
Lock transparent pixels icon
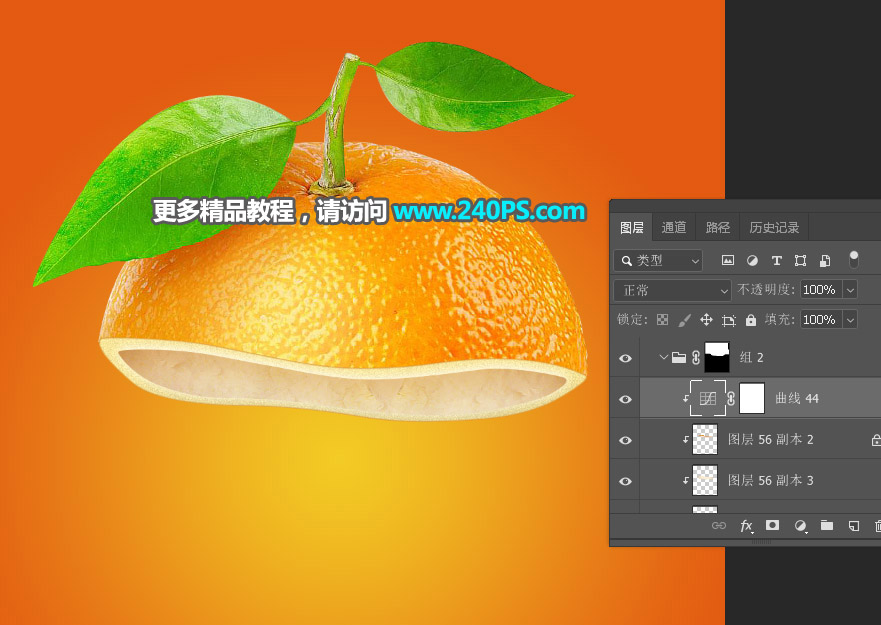click(x=662, y=320)
